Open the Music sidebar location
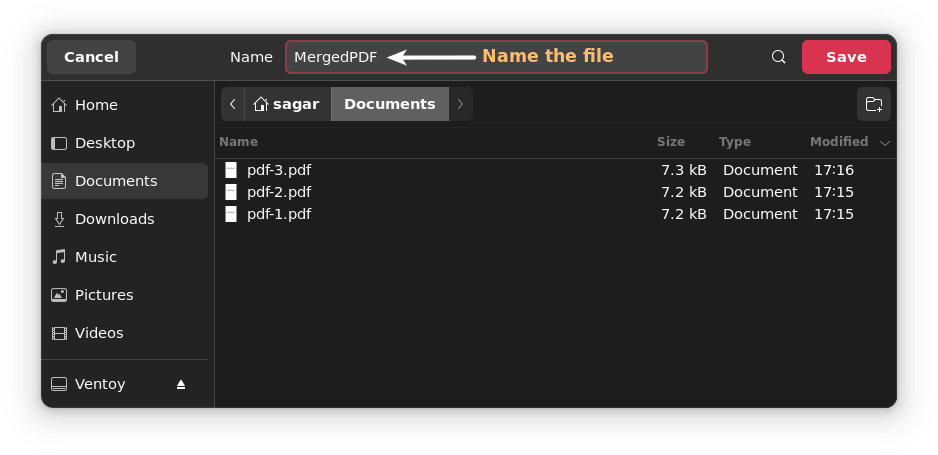Viewport: 938px width, 455px height. 96,257
